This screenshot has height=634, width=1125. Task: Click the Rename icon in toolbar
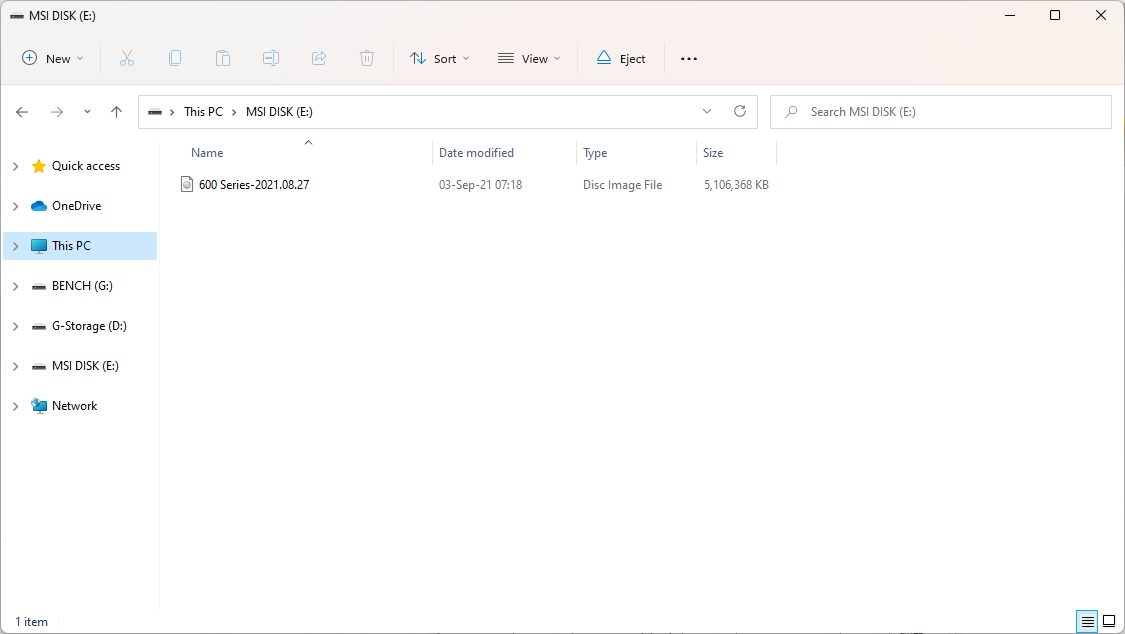(x=270, y=59)
